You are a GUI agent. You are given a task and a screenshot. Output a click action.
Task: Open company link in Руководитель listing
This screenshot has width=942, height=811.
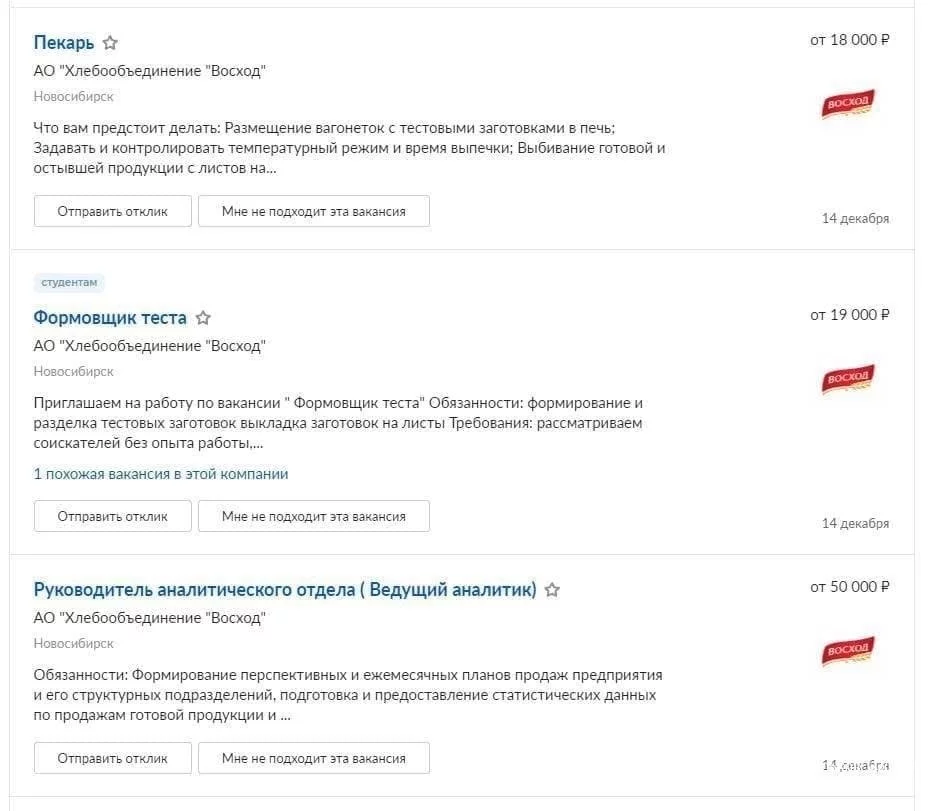coord(150,618)
